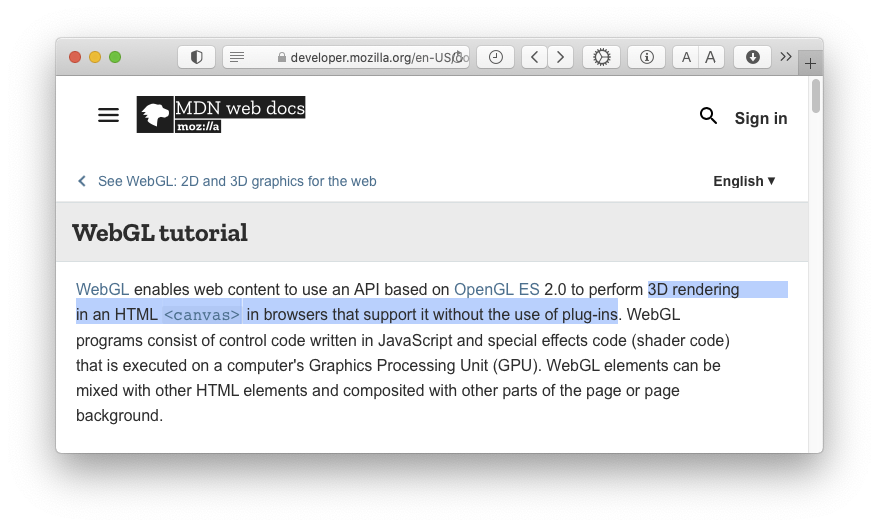Reload the page from the address bar
This screenshot has height=527, width=879.
457,57
